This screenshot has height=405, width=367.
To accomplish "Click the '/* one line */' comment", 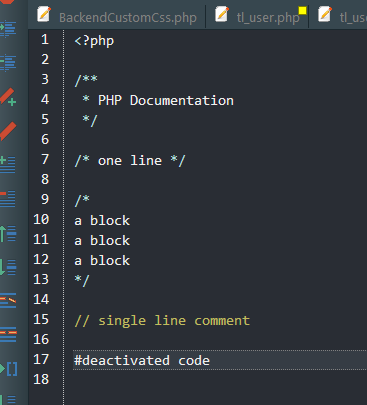I will 130,161.
